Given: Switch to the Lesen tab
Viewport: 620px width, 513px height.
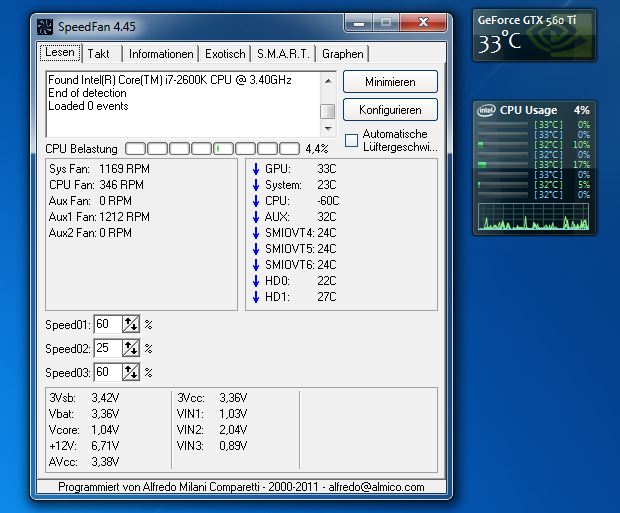Looking at the screenshot, I should click(x=60, y=53).
